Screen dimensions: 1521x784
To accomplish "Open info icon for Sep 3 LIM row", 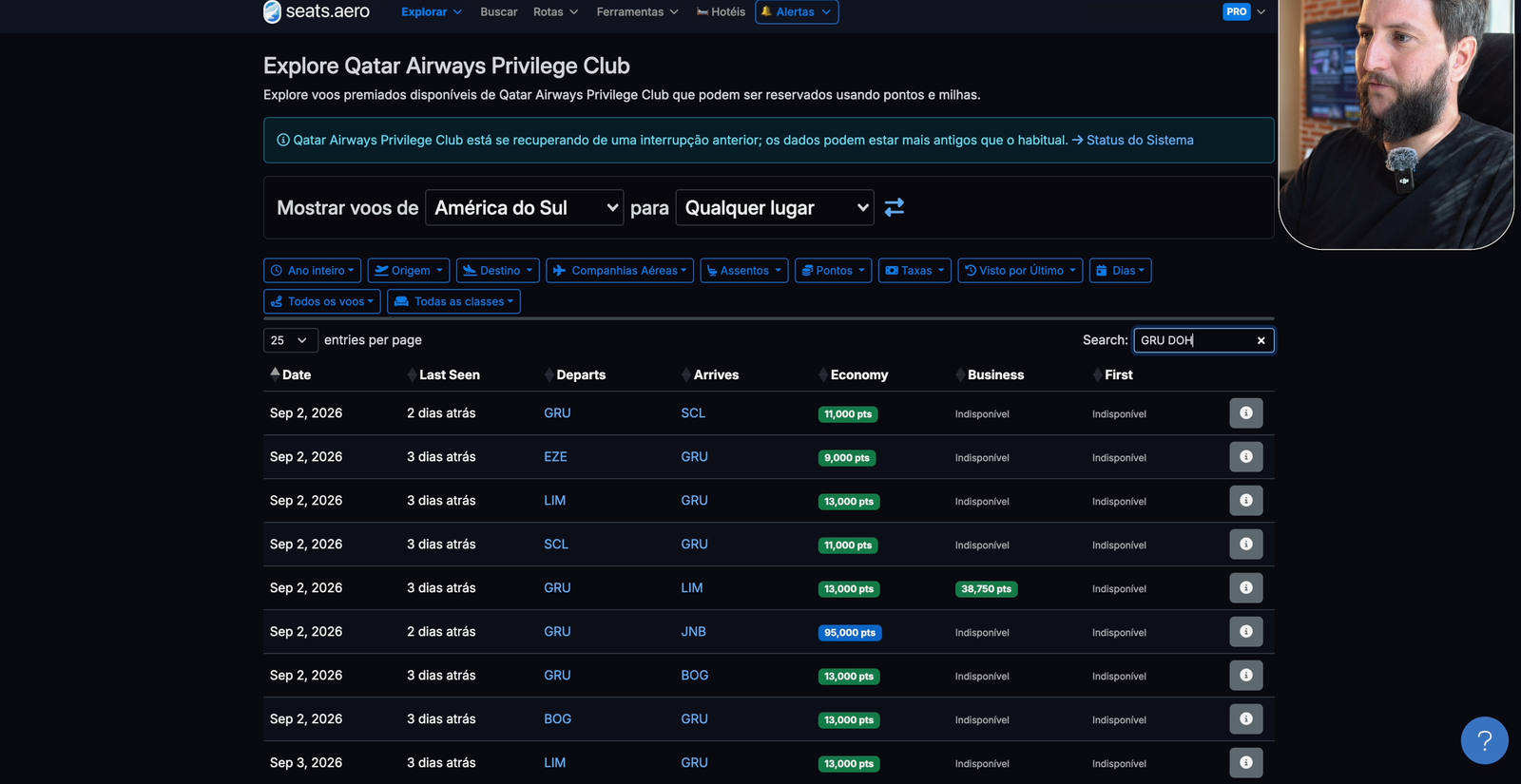I will click(1245, 763).
